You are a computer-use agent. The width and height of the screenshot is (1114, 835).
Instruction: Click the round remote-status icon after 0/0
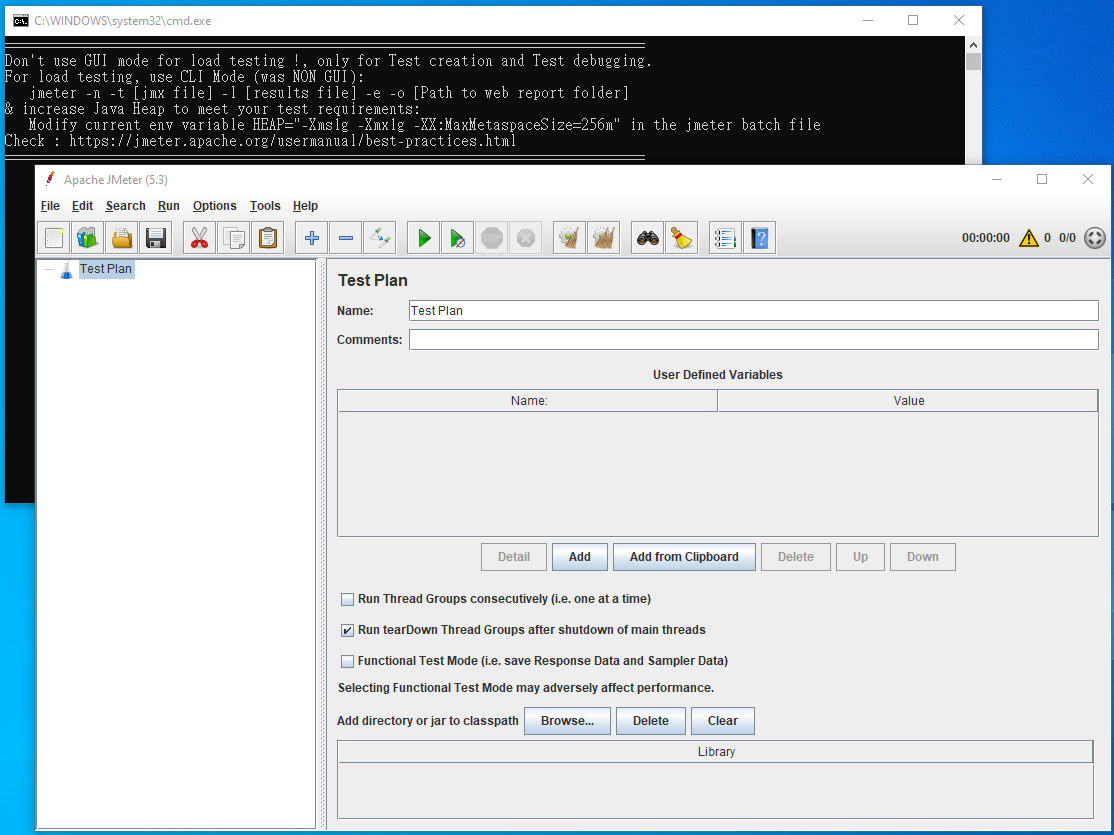click(1095, 238)
